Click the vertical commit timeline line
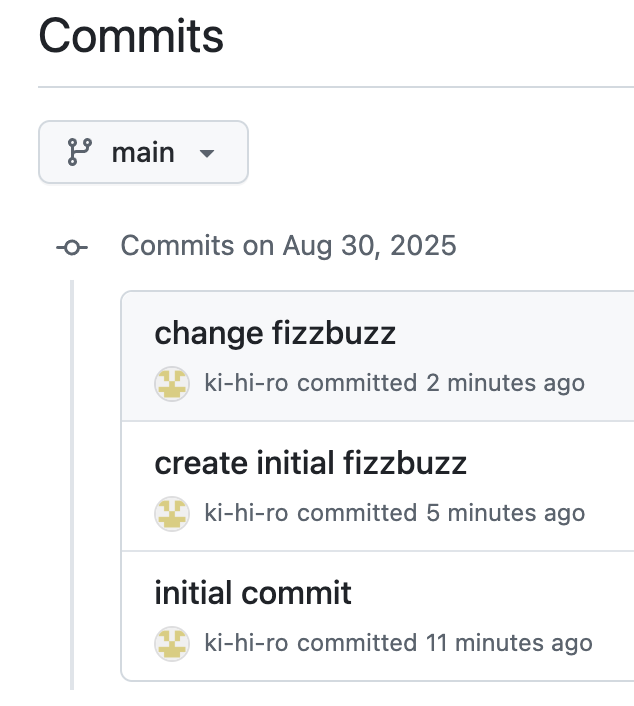 pos(72,484)
